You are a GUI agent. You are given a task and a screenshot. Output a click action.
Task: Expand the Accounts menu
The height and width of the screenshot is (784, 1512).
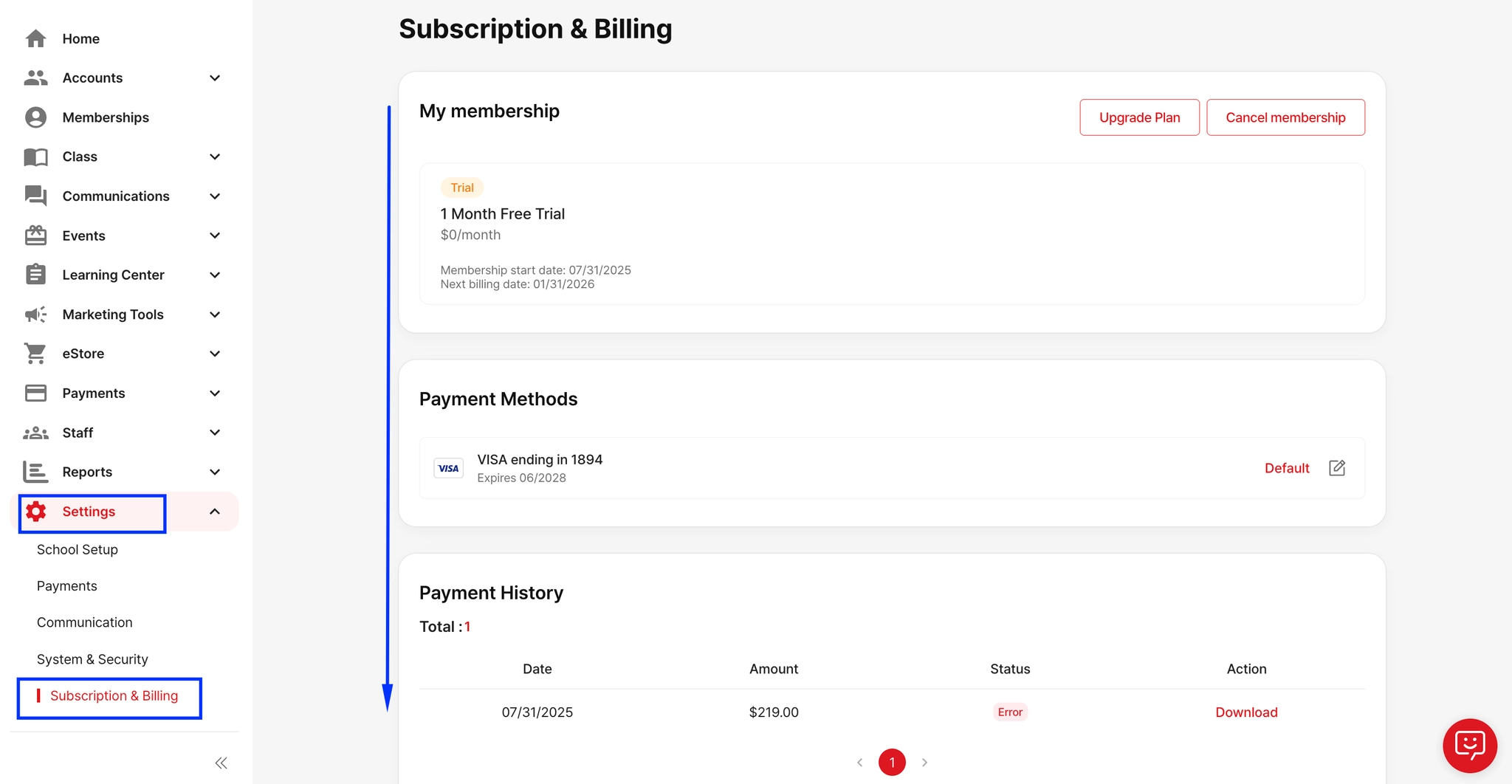tap(214, 78)
